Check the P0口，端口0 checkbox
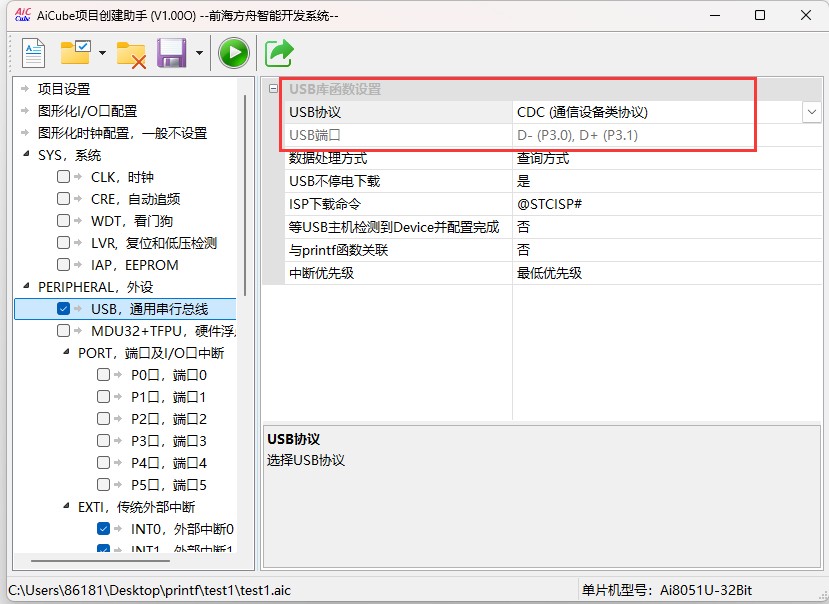Screen dimensions: 829x604 point(104,375)
